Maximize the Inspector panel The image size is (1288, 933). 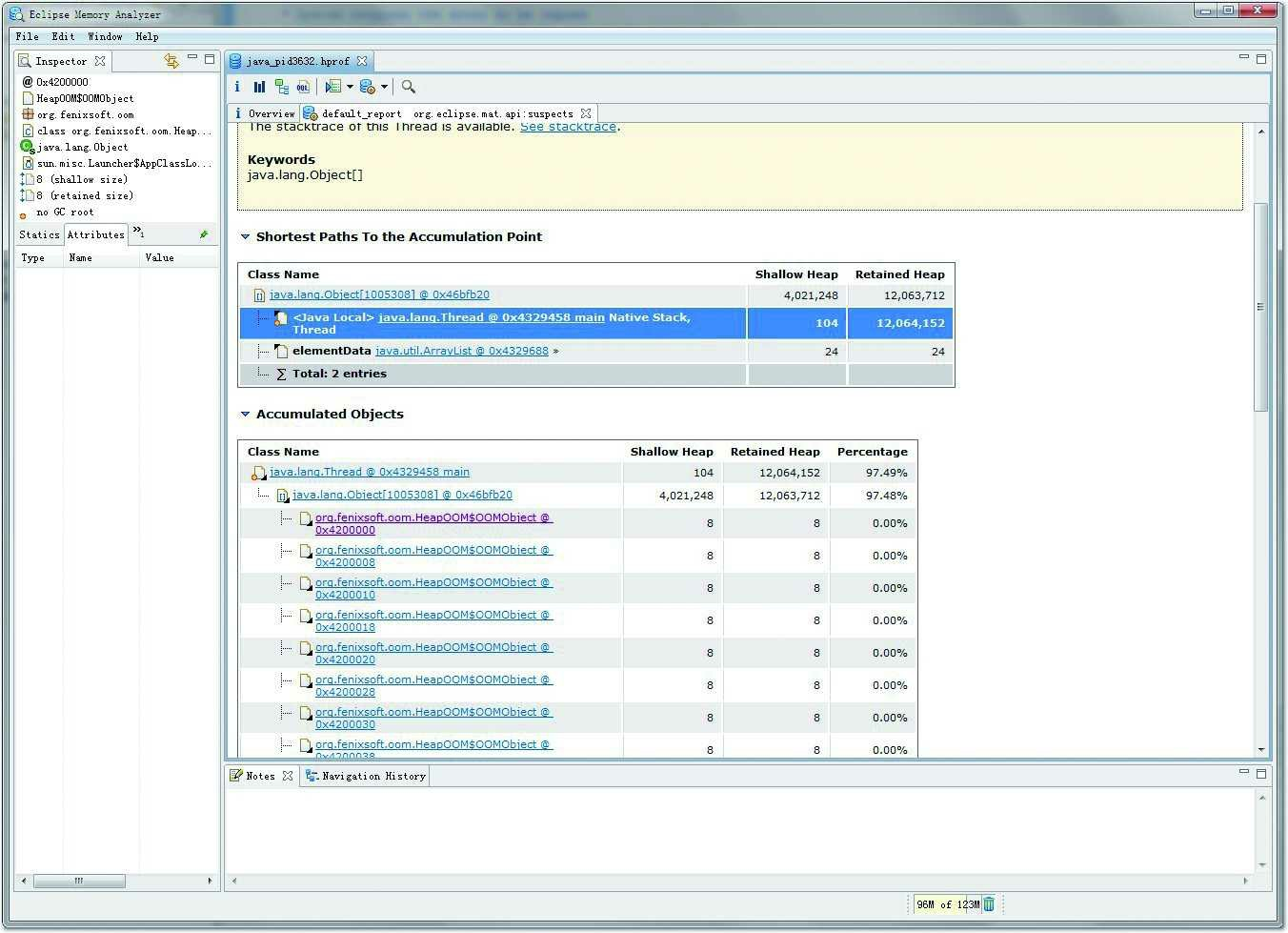point(210,58)
